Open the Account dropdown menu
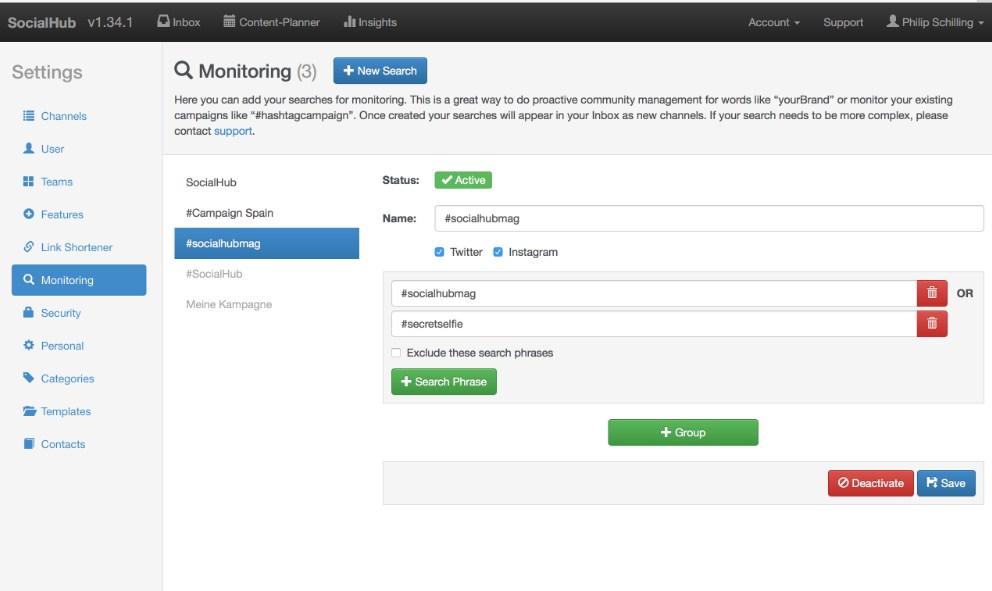Image resolution: width=992 pixels, height=591 pixels. [x=774, y=22]
